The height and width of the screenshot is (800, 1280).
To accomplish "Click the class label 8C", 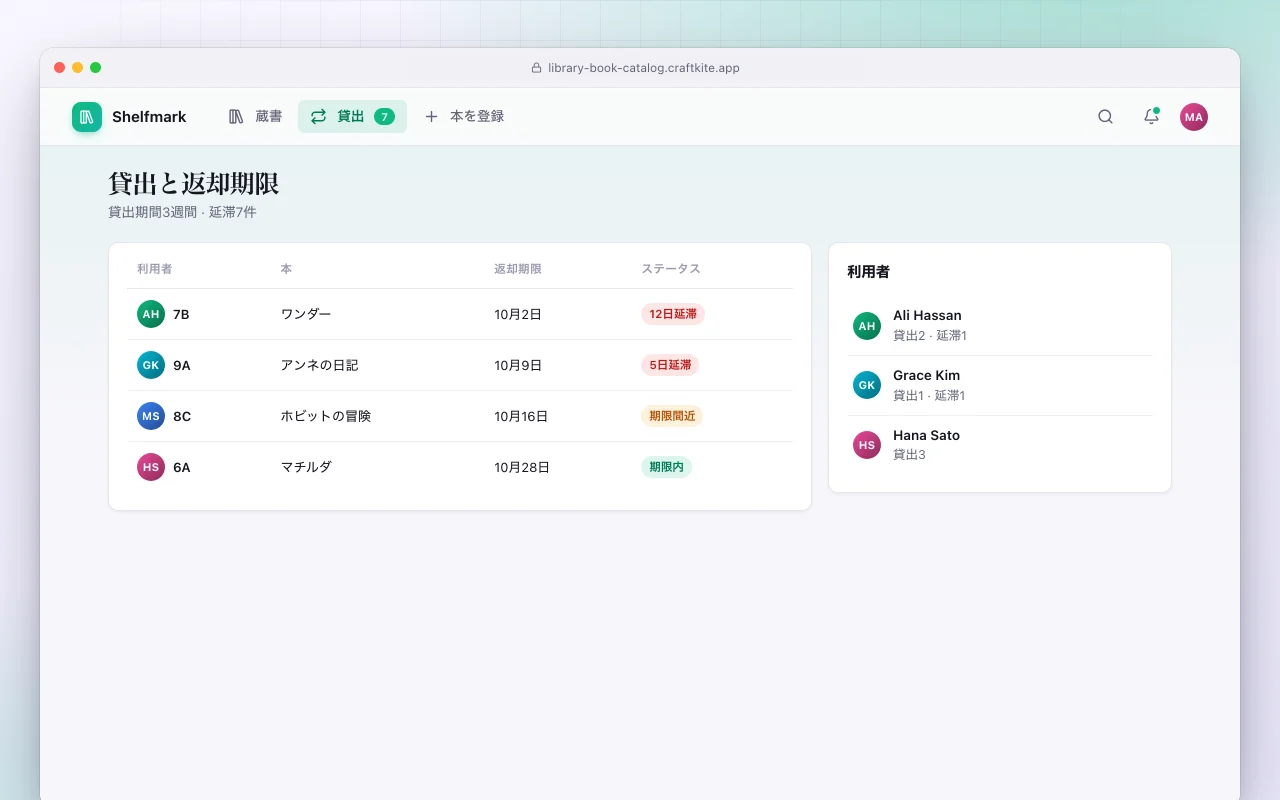I will tap(182, 416).
